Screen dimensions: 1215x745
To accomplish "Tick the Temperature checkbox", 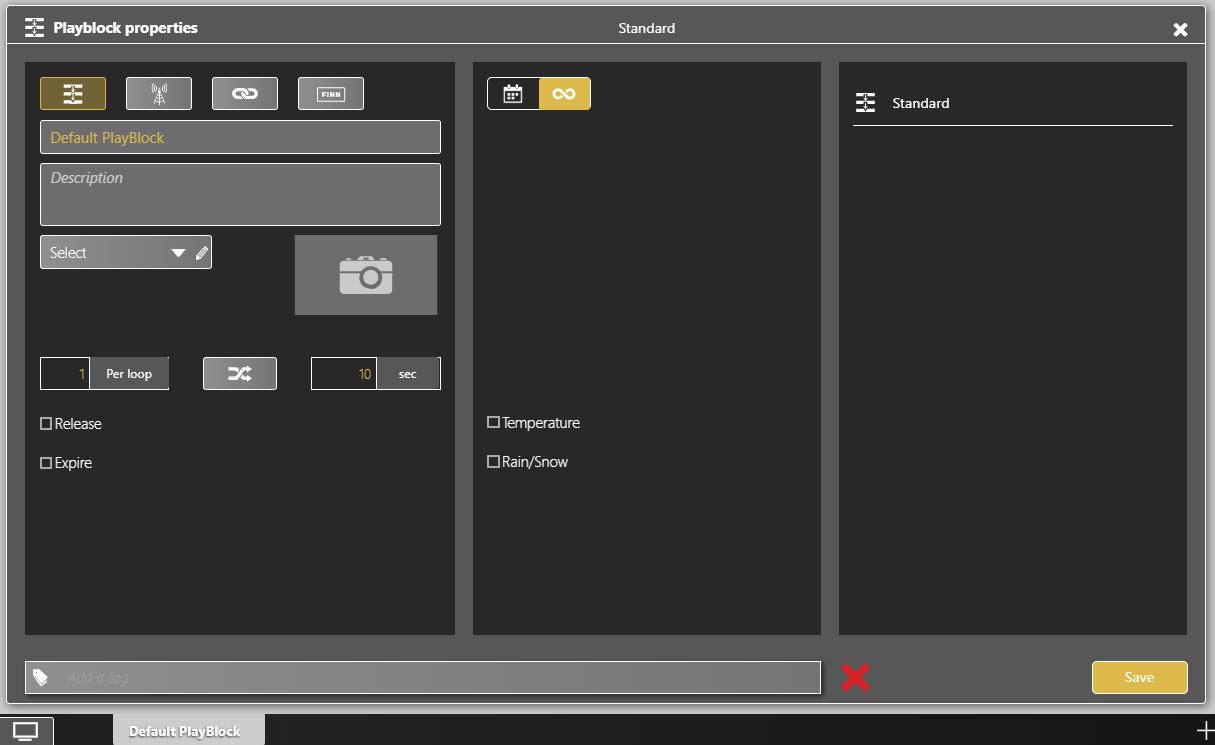I will 493,423.
